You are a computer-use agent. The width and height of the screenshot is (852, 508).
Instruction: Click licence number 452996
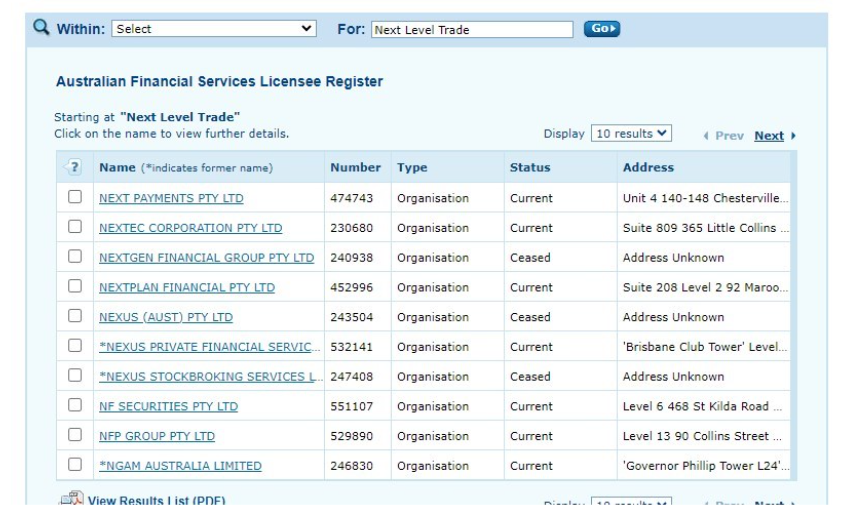[x=352, y=287]
